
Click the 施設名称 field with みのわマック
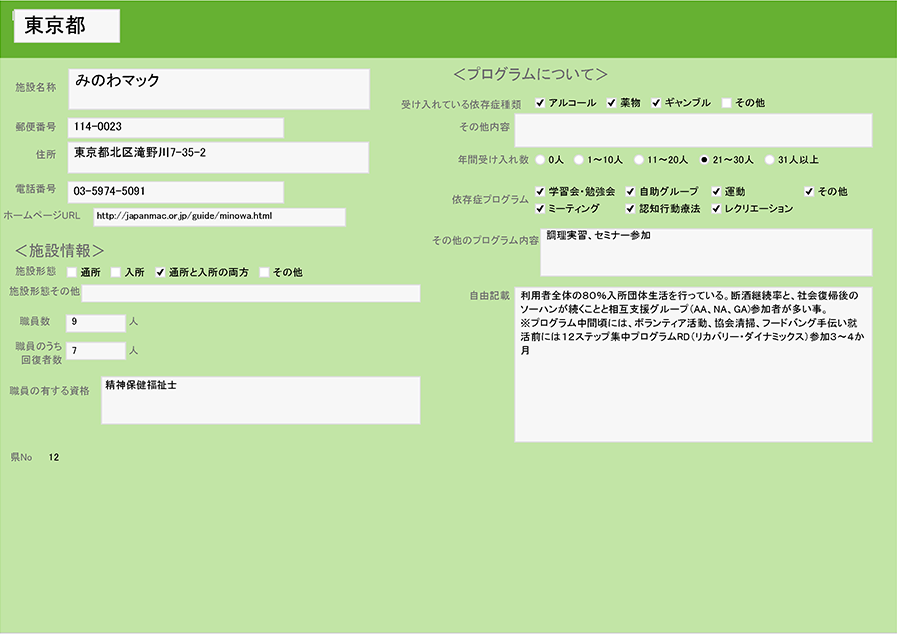(219, 88)
